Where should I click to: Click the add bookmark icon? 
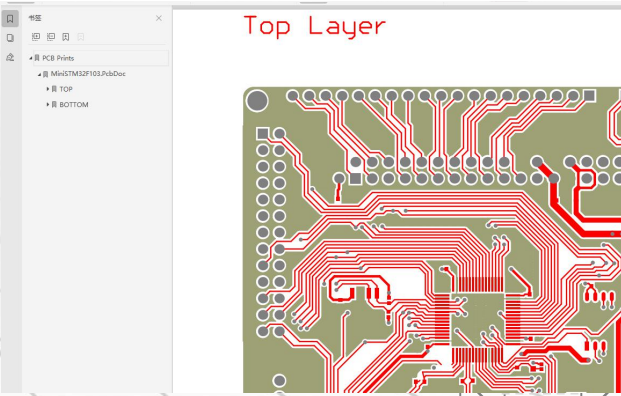[x=66, y=37]
